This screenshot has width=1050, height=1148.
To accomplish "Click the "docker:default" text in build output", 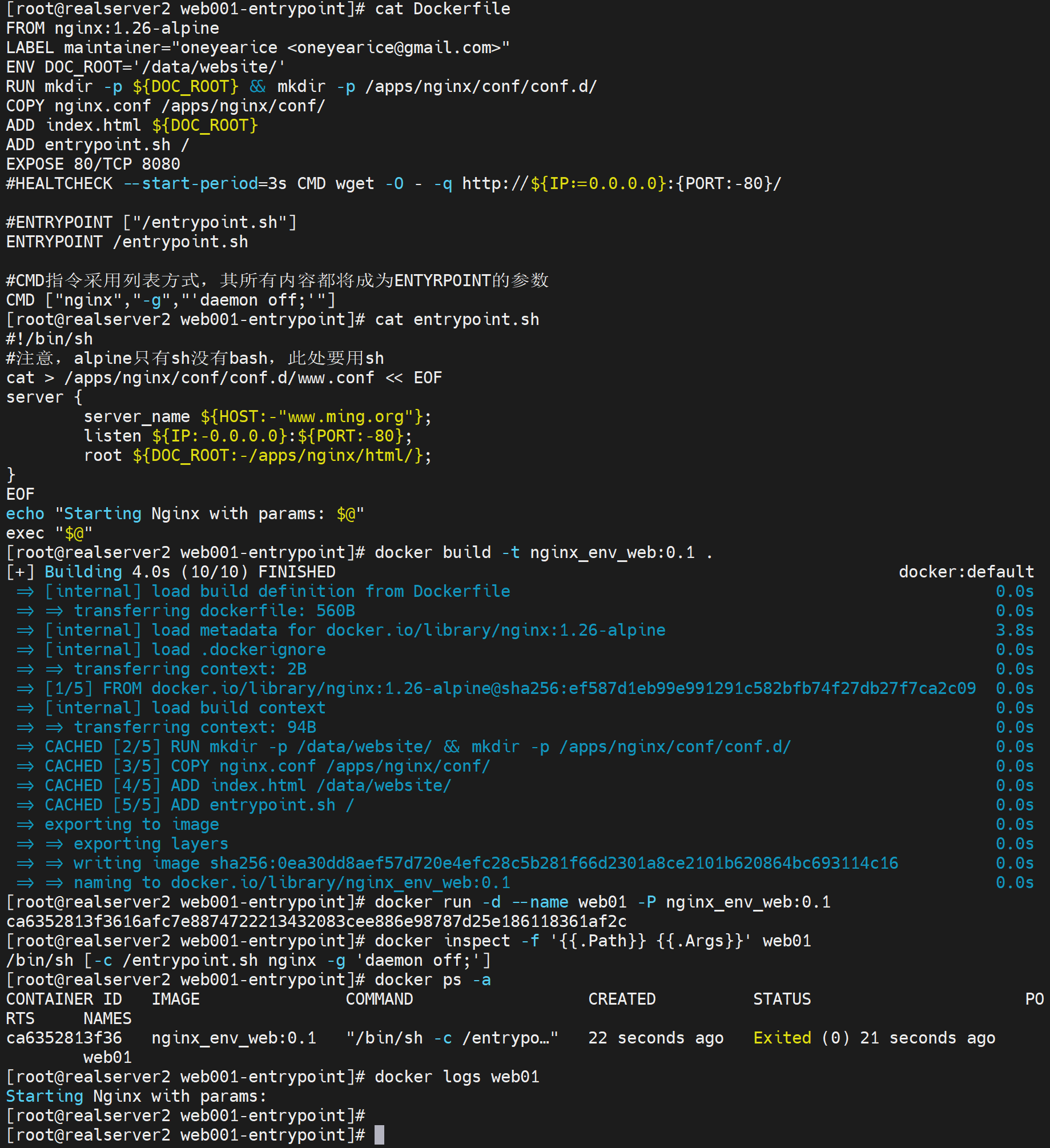I will click(966, 572).
